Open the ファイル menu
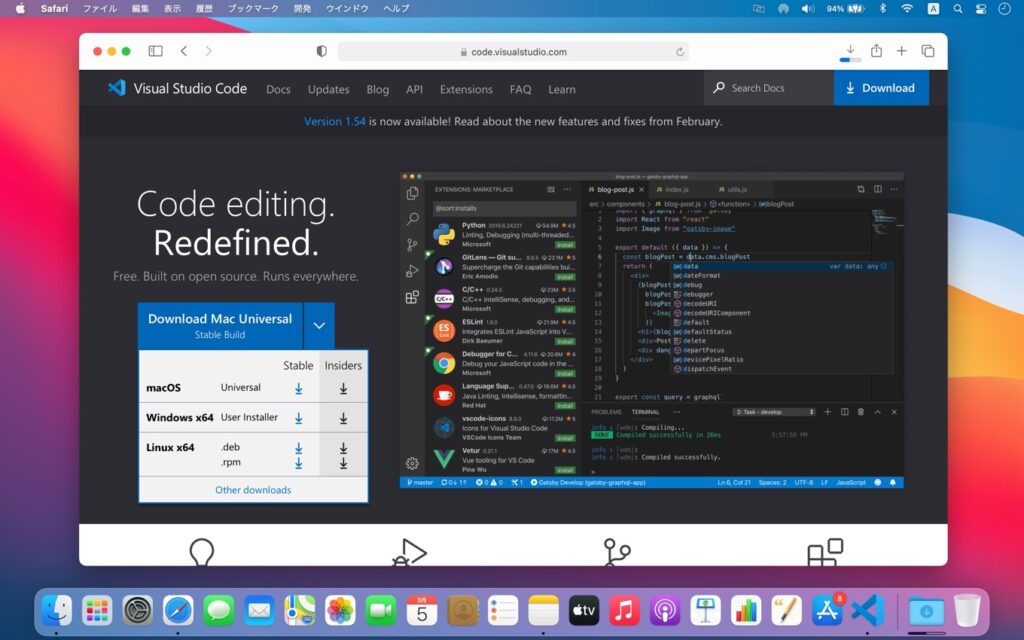Viewport: 1024px width, 640px height. coord(100,8)
